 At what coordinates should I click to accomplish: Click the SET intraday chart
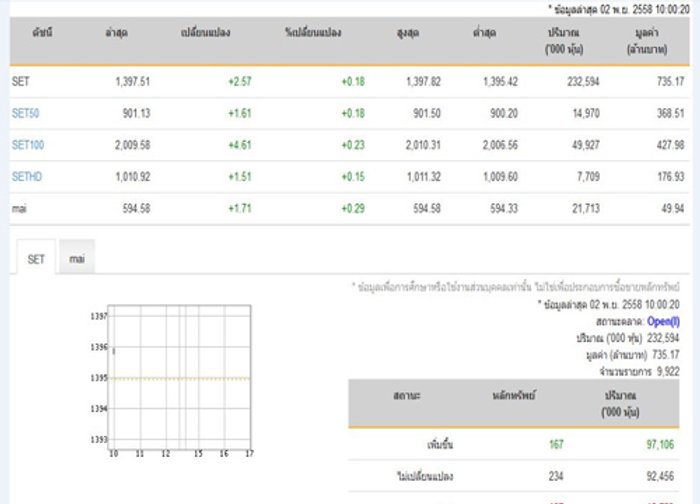point(179,377)
